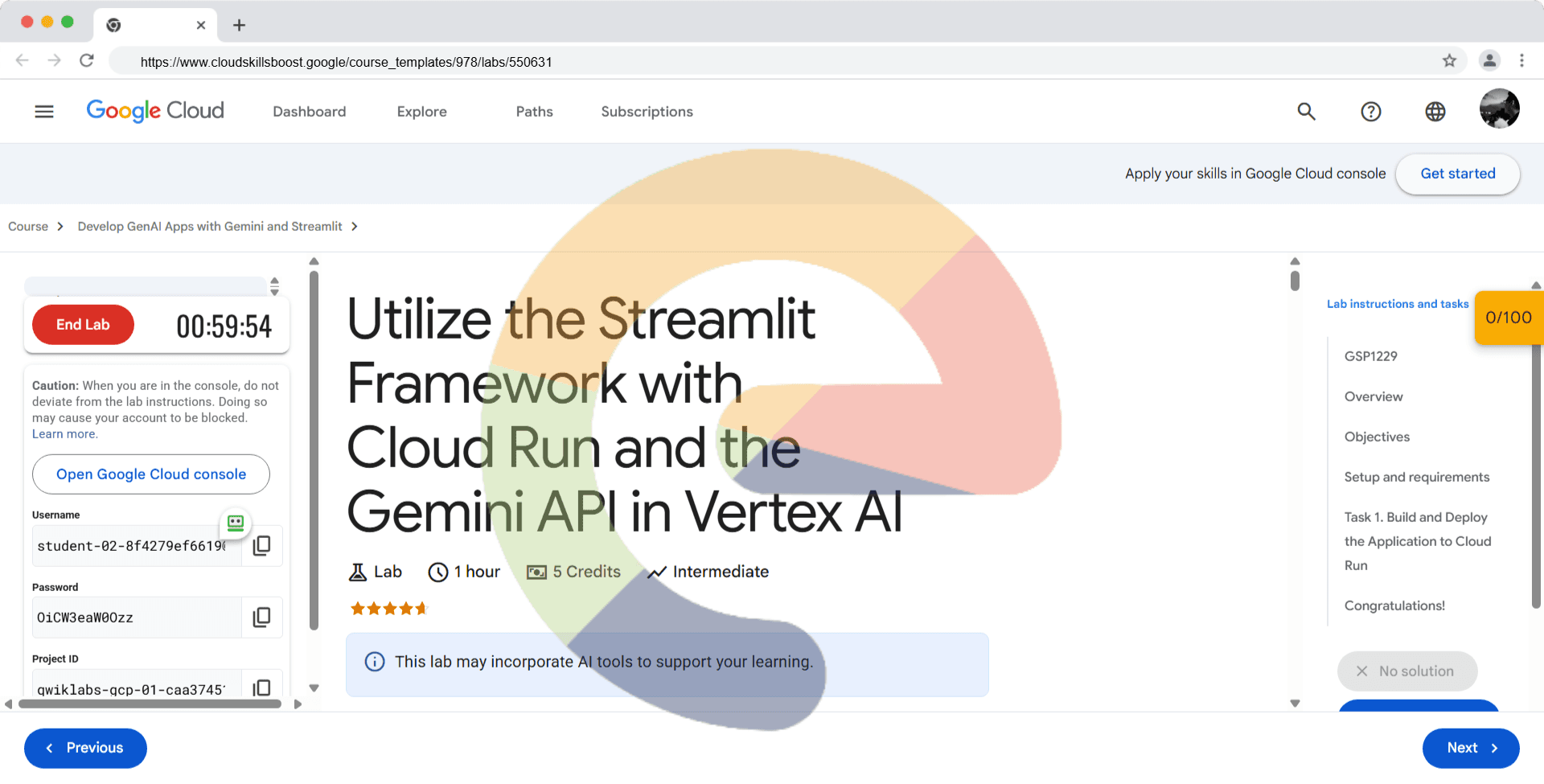The image size is (1544, 784).
Task: Click the Username text field
Action: click(137, 546)
